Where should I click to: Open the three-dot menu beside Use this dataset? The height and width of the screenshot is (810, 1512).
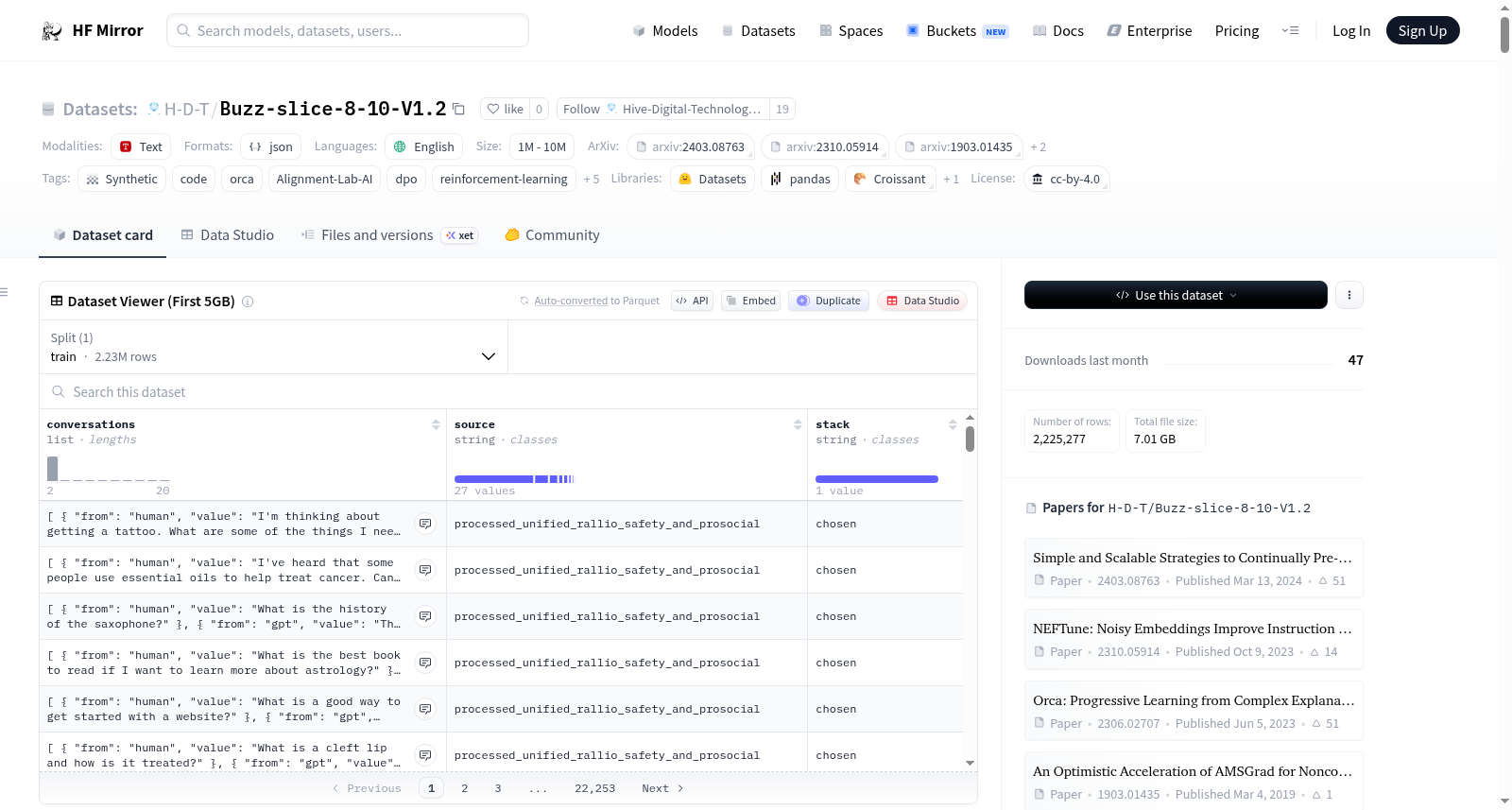point(1349,295)
